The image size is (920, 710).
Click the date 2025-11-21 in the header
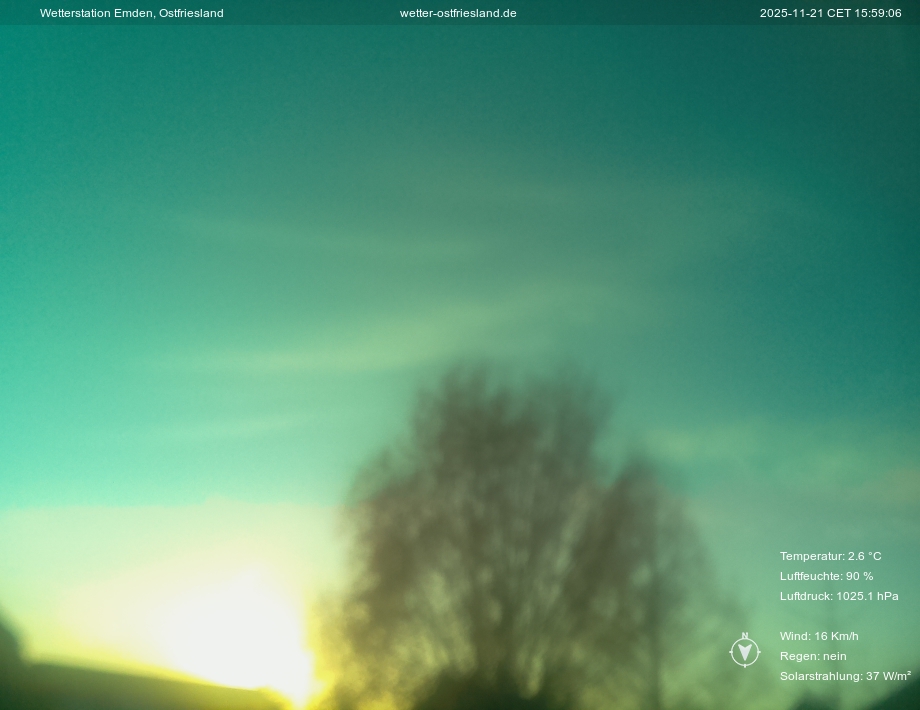(791, 13)
